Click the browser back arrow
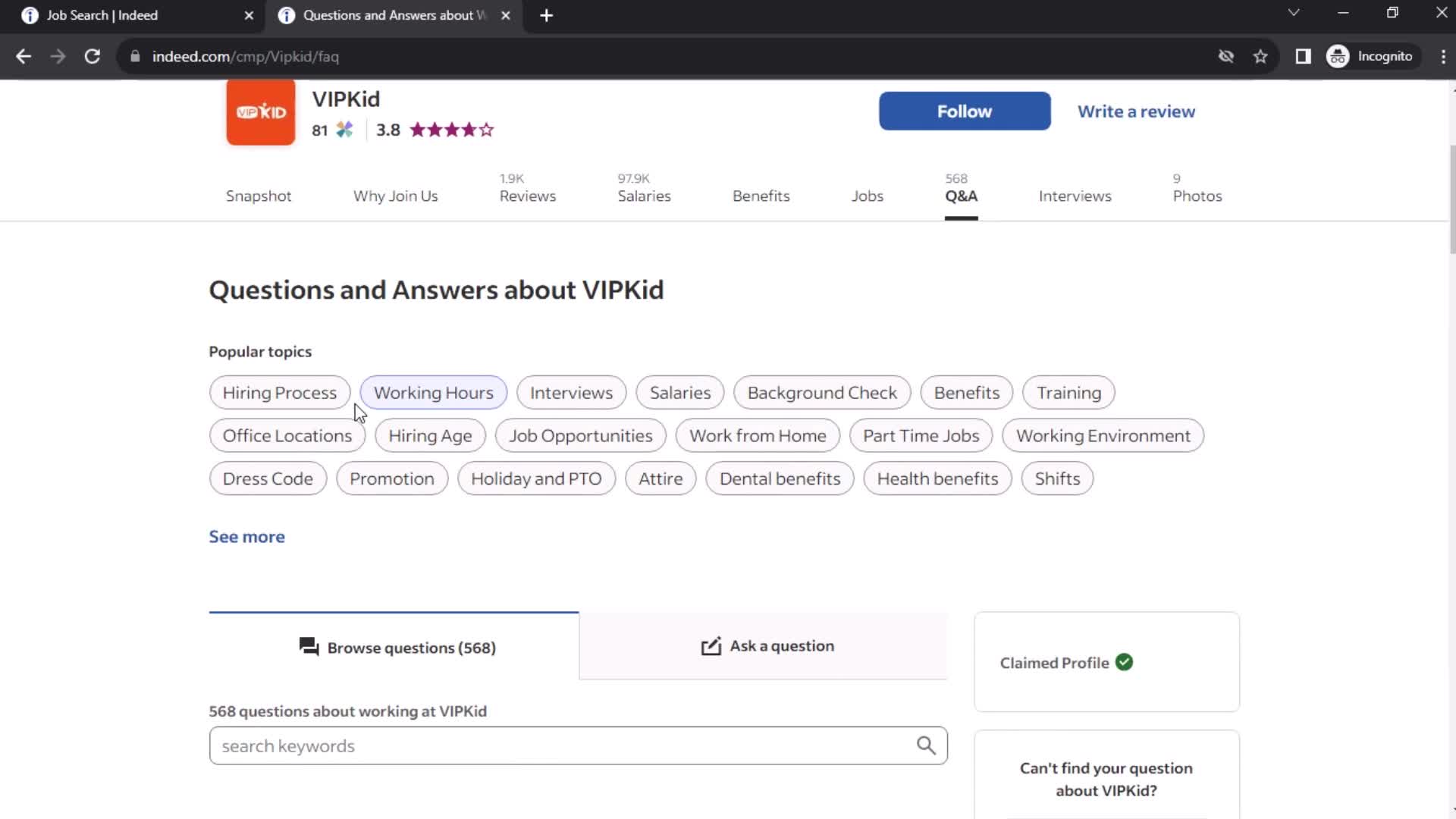Viewport: 1456px width, 819px height. [24, 56]
